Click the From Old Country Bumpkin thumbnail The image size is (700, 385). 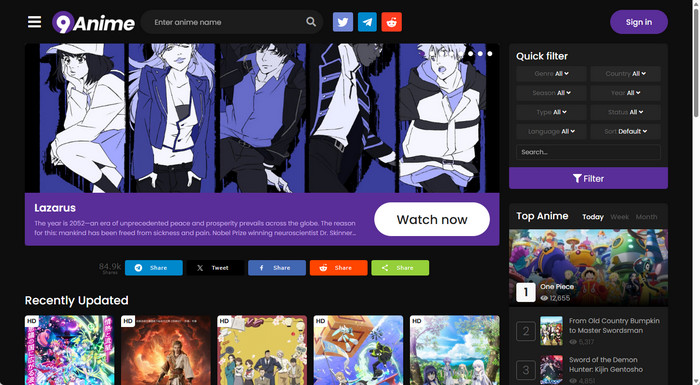[551, 331]
